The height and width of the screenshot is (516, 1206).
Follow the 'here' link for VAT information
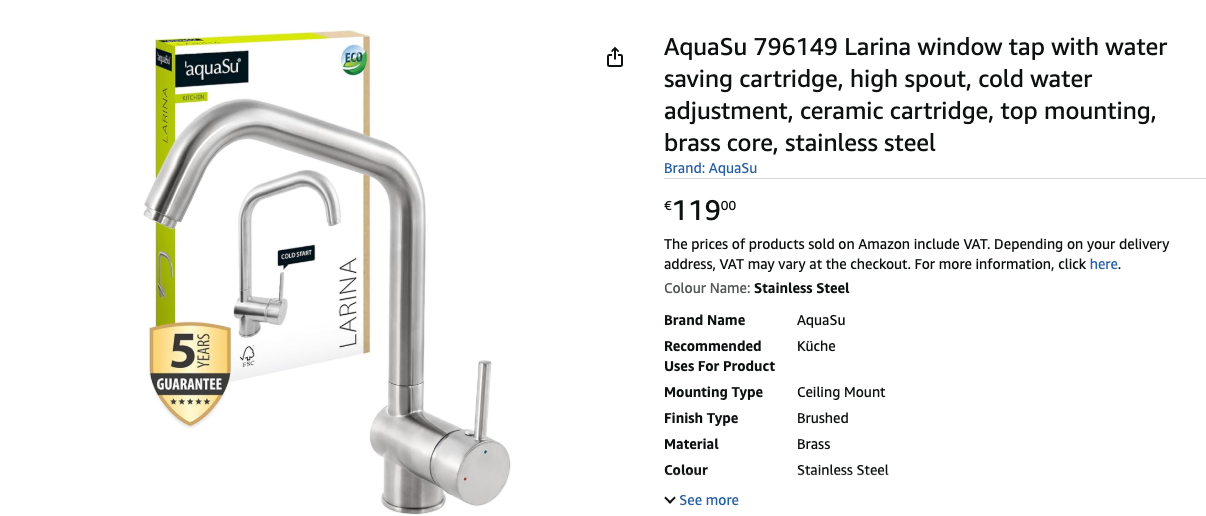pos(1103,265)
